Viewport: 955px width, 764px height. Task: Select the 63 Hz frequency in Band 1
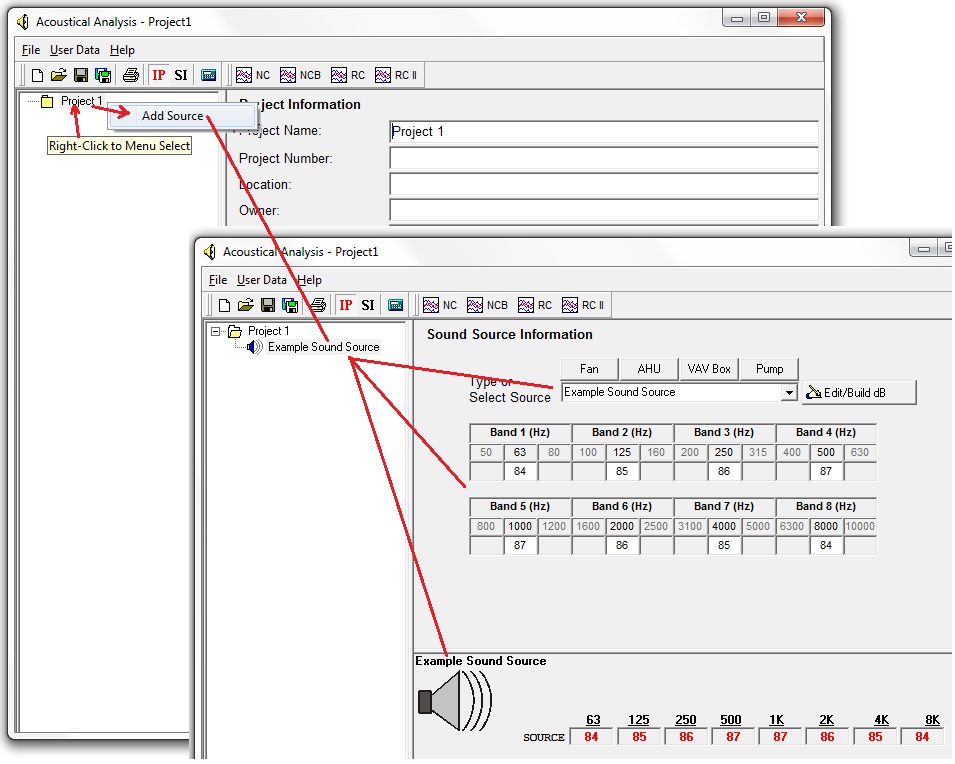[x=520, y=453]
